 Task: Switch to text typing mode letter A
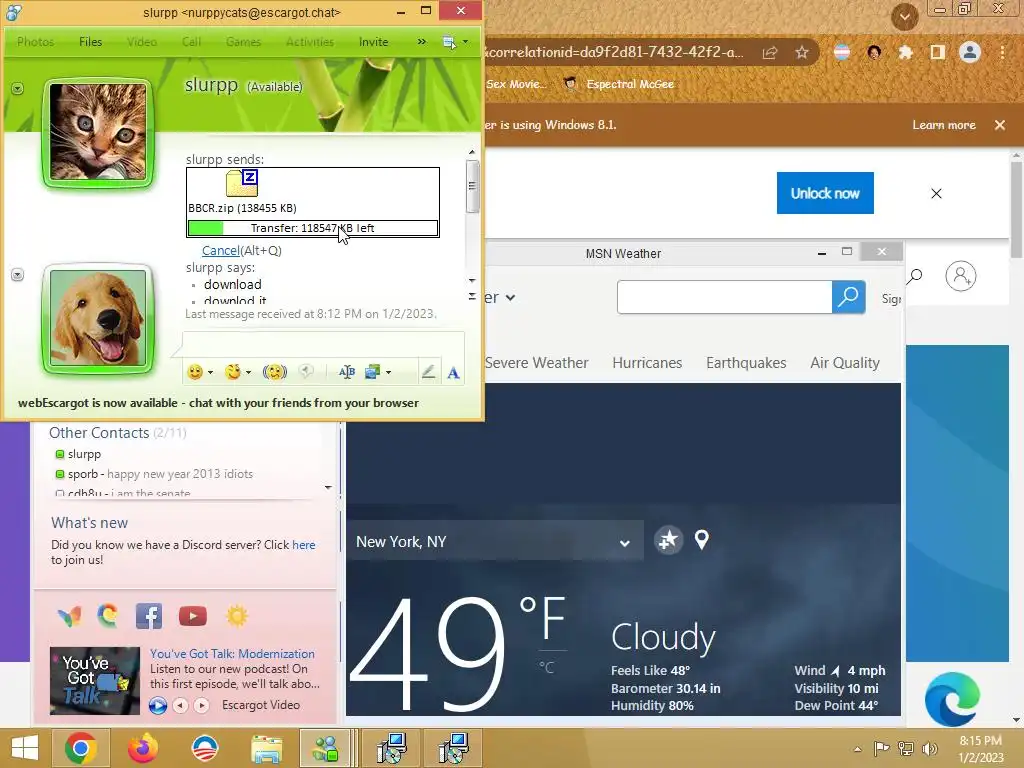[x=453, y=372]
